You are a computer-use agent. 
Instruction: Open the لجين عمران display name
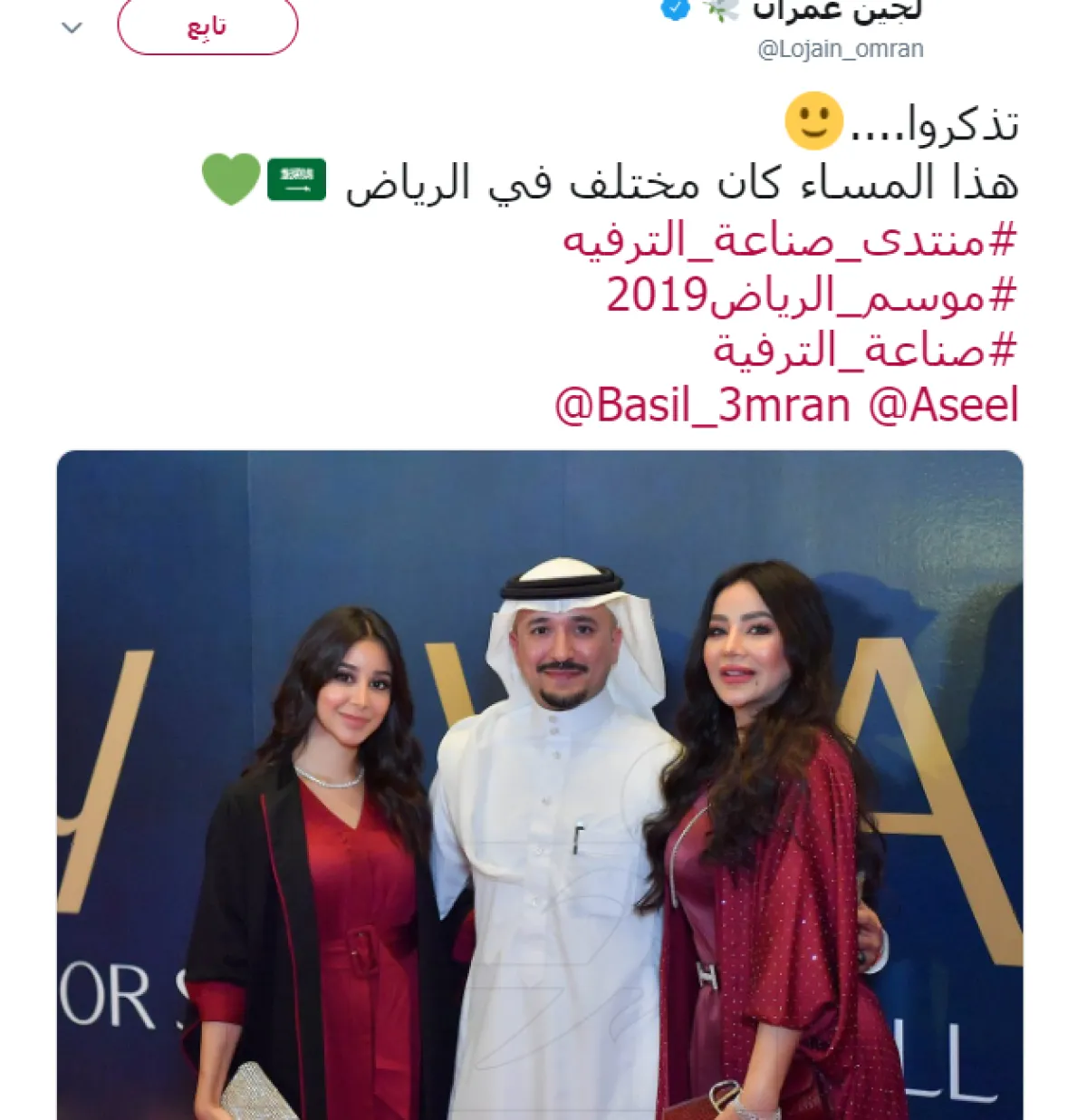coord(838,11)
